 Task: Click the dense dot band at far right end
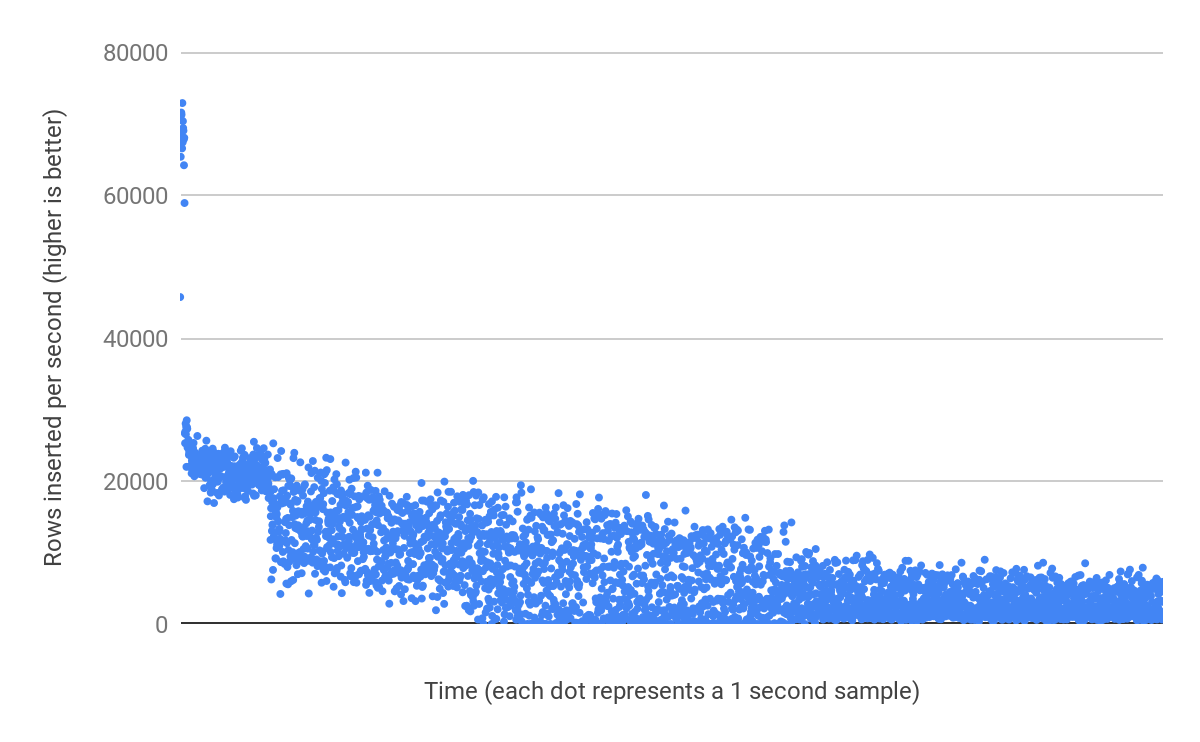(1140, 602)
